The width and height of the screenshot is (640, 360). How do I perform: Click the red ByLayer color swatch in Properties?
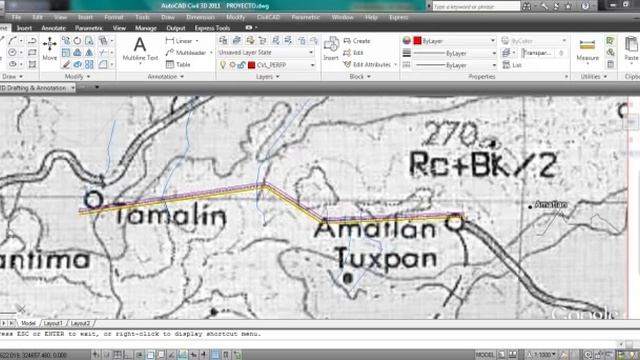point(417,41)
